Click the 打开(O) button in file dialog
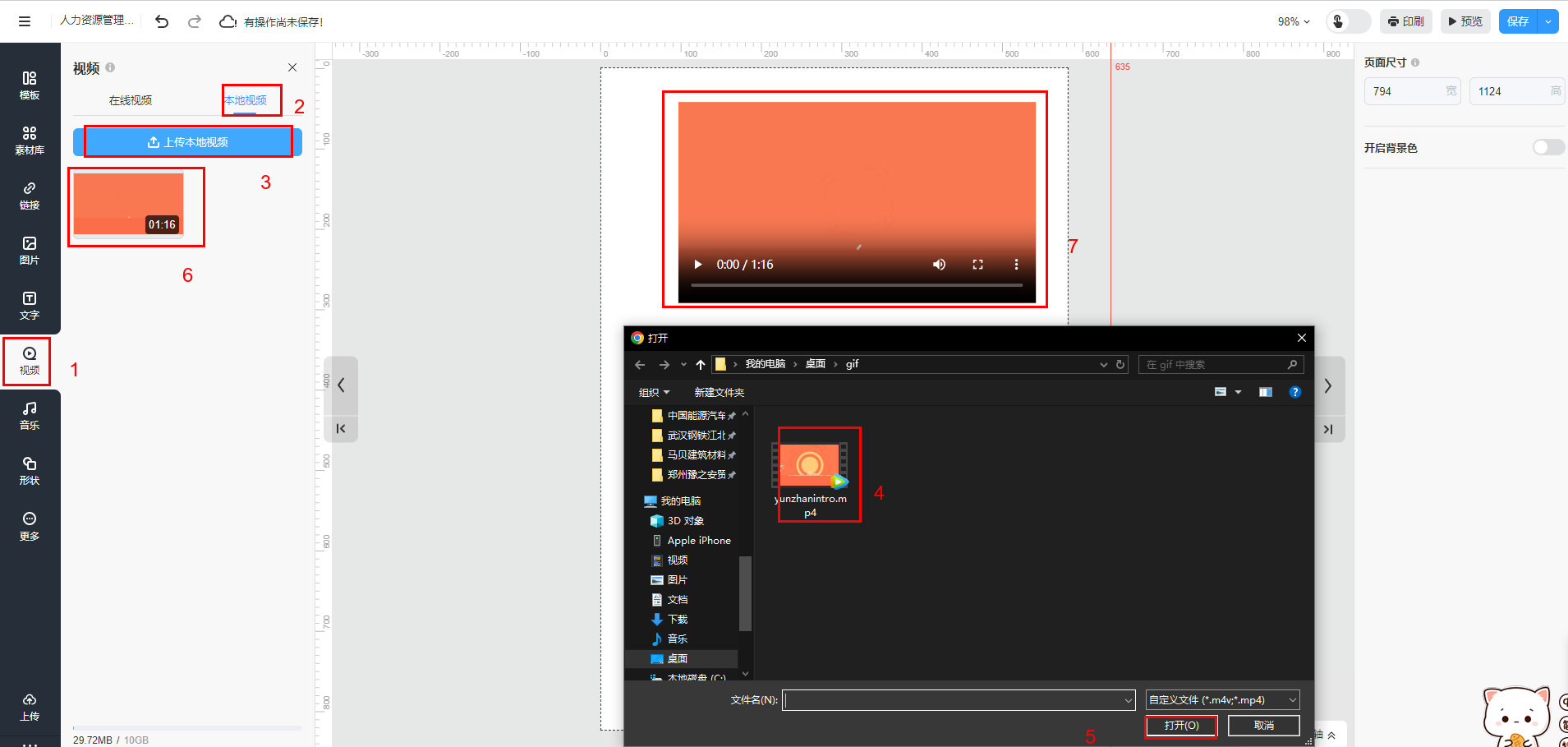 click(x=1181, y=726)
